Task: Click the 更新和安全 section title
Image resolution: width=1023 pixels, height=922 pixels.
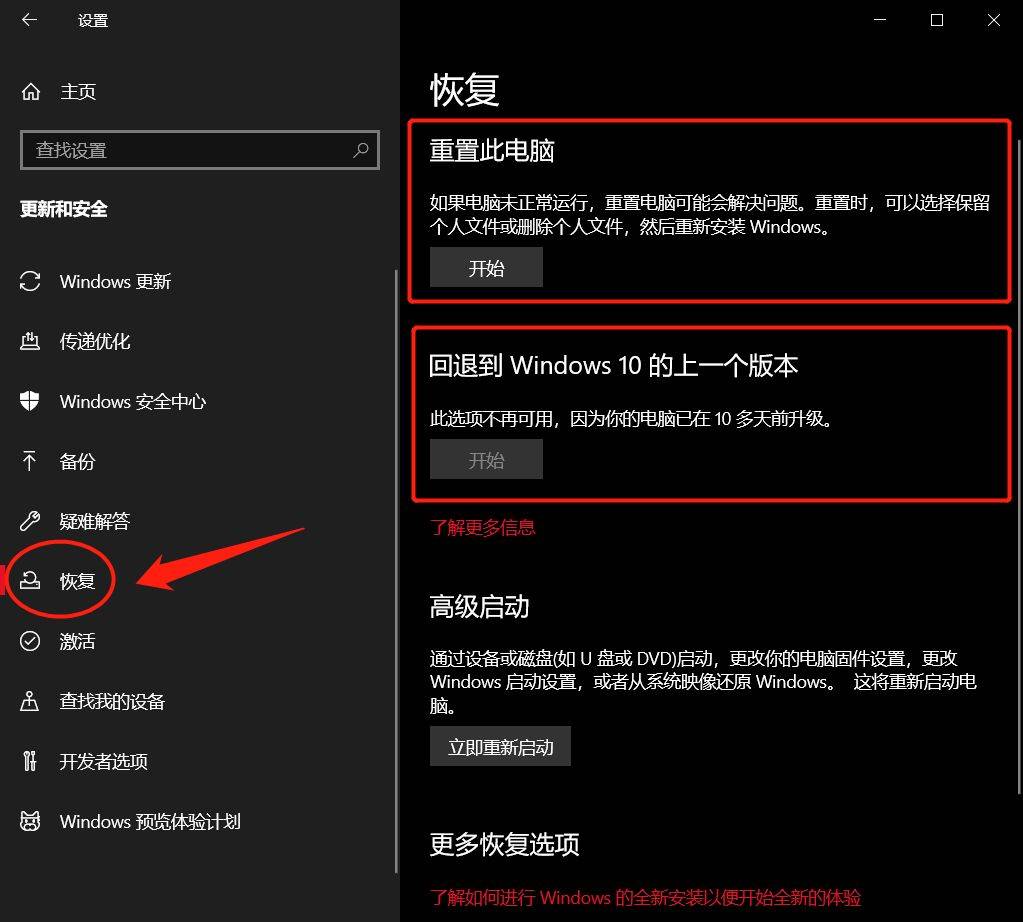Action: click(64, 209)
